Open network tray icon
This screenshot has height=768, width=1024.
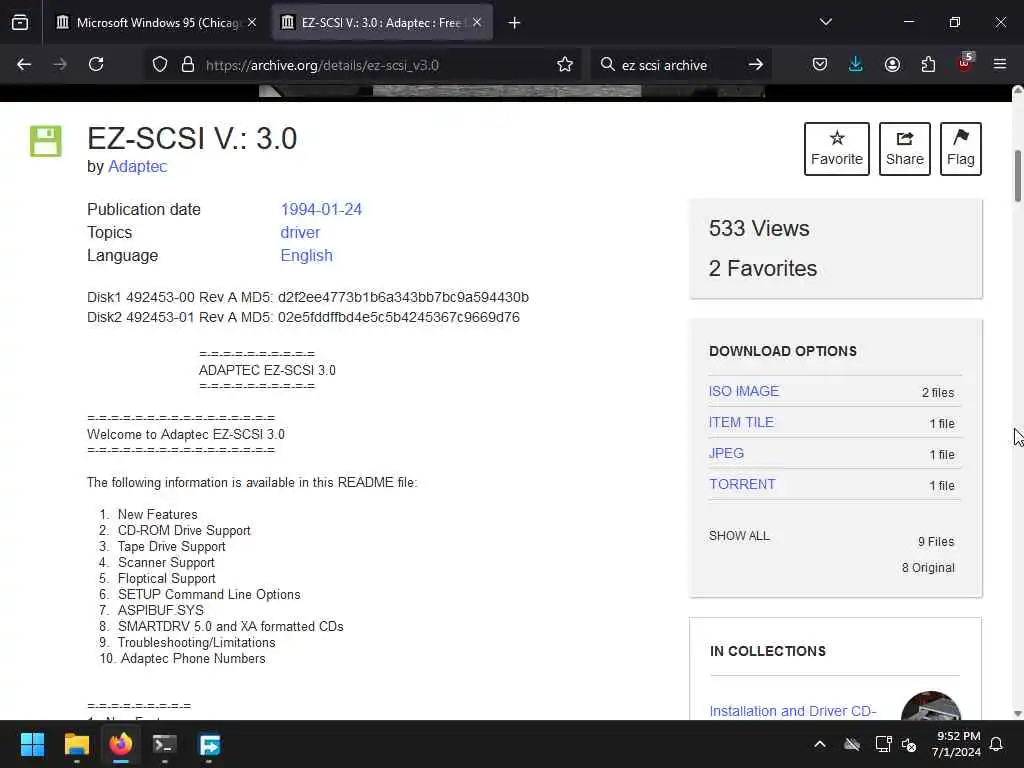click(x=883, y=744)
